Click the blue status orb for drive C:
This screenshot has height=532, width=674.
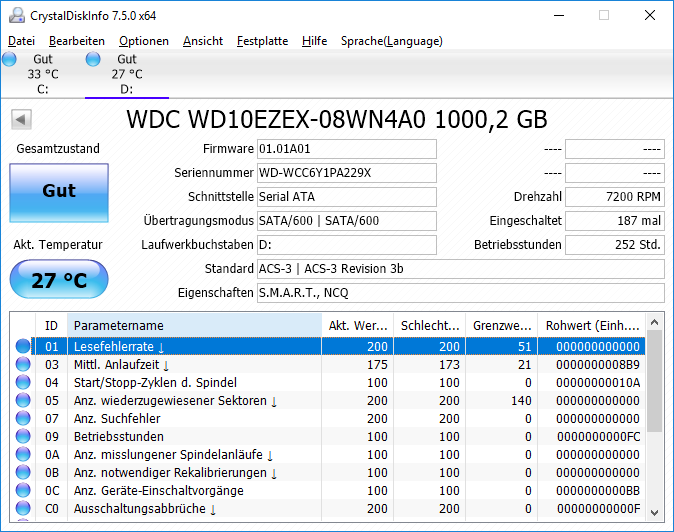point(9,59)
